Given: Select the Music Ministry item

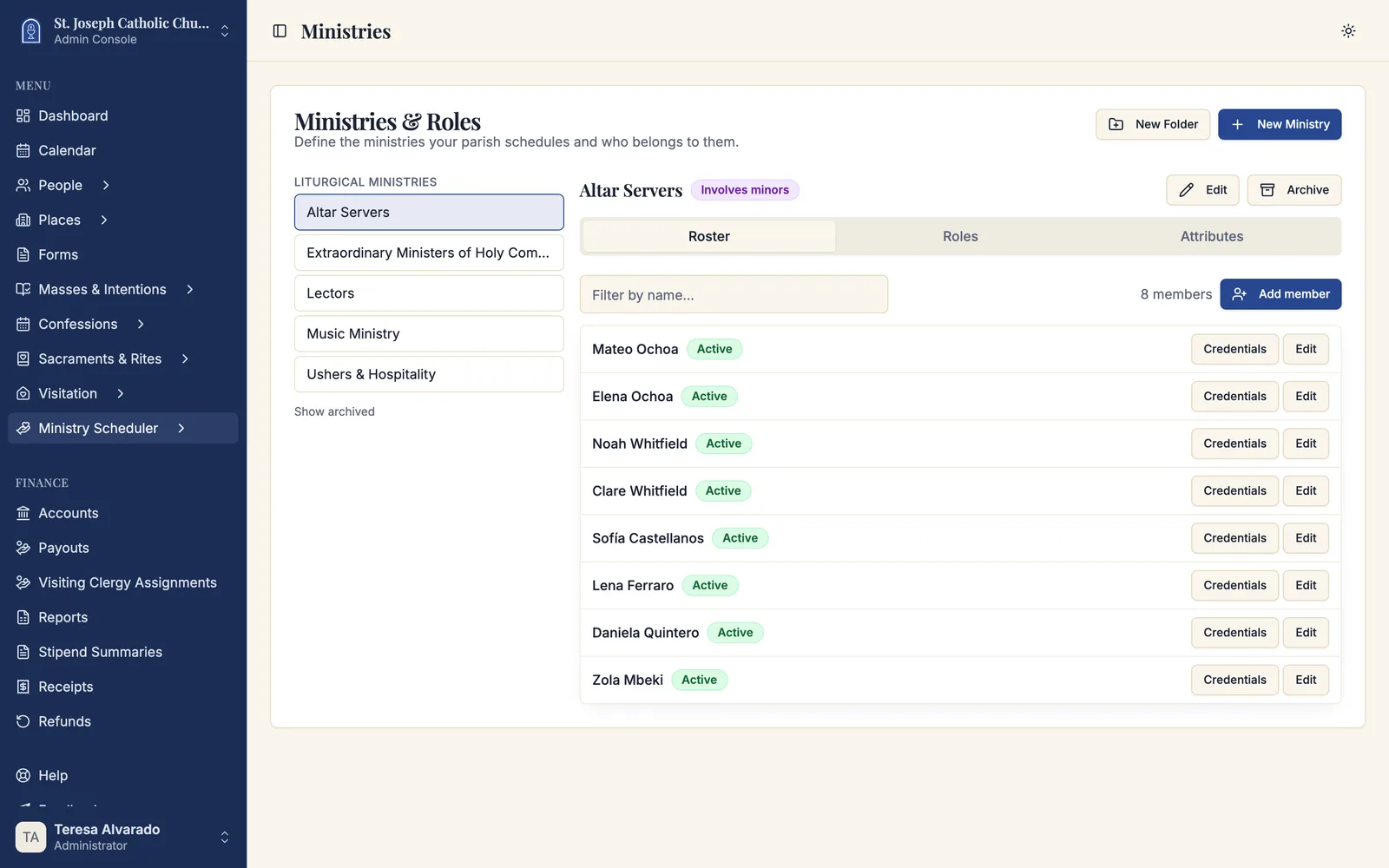Looking at the screenshot, I should pos(429,334).
